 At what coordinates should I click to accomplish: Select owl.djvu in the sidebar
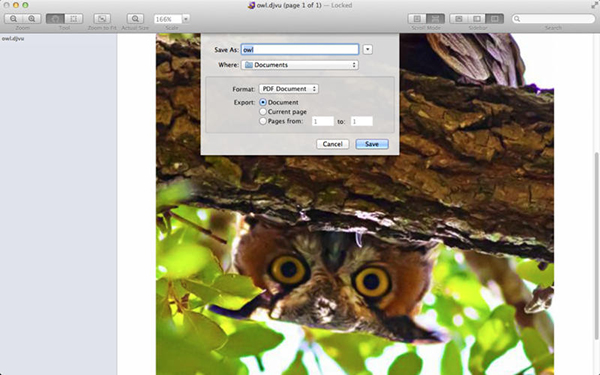13,39
